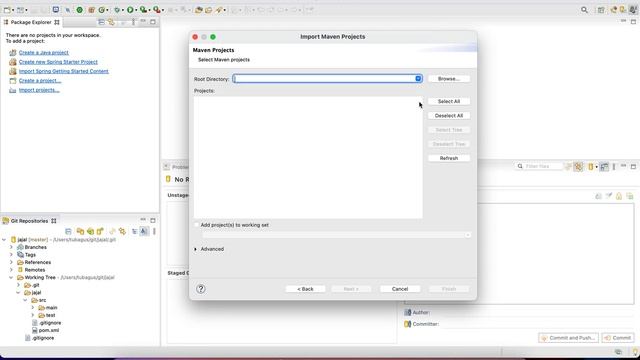The image size is (640, 360).
Task: Check Add project(s) to working set
Action: click(197, 225)
